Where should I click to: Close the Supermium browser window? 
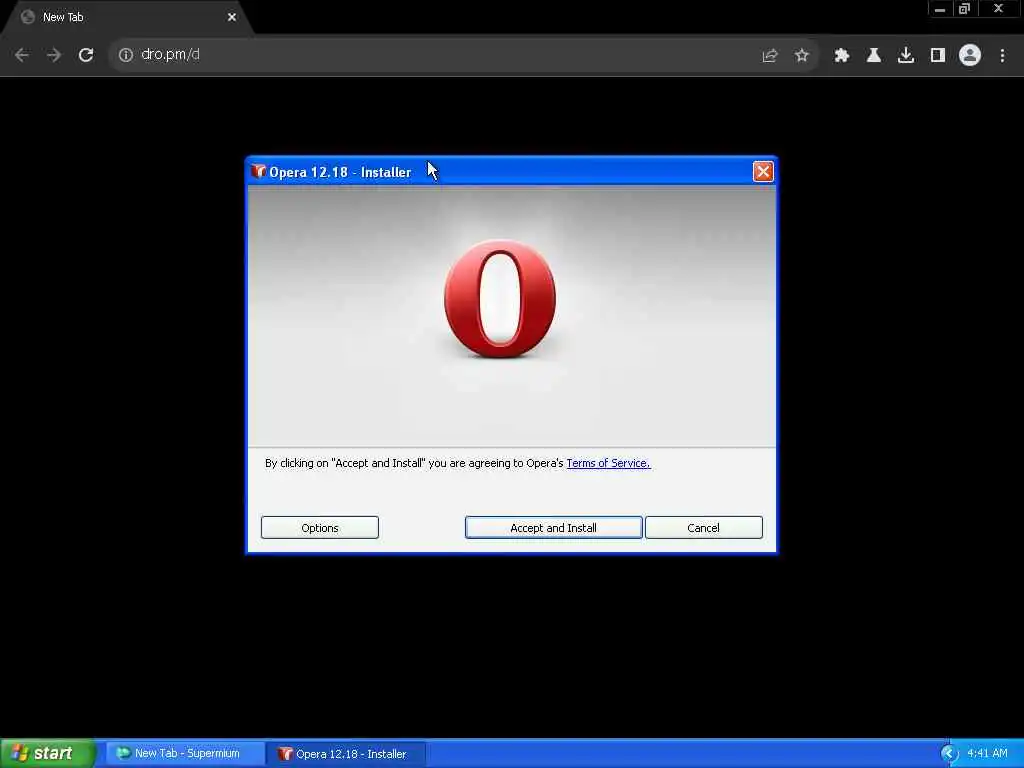[998, 9]
